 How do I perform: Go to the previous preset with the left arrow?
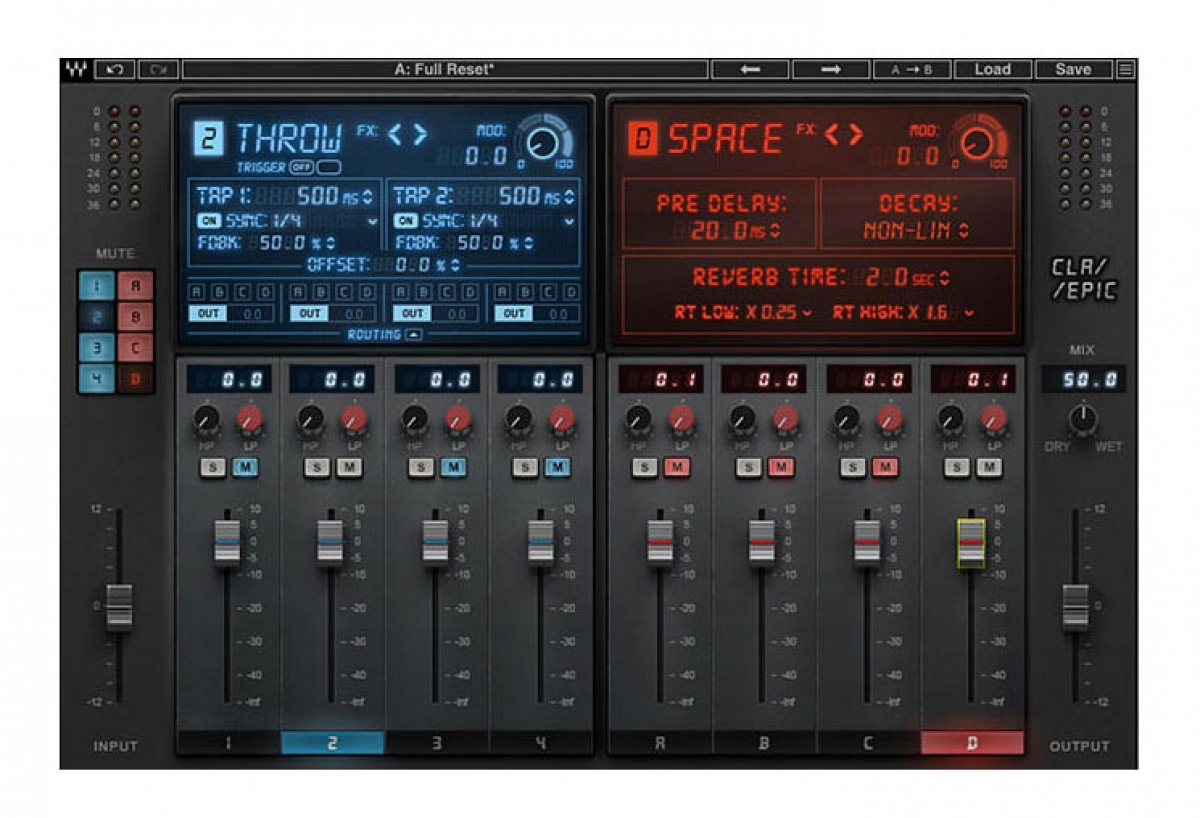coord(750,70)
